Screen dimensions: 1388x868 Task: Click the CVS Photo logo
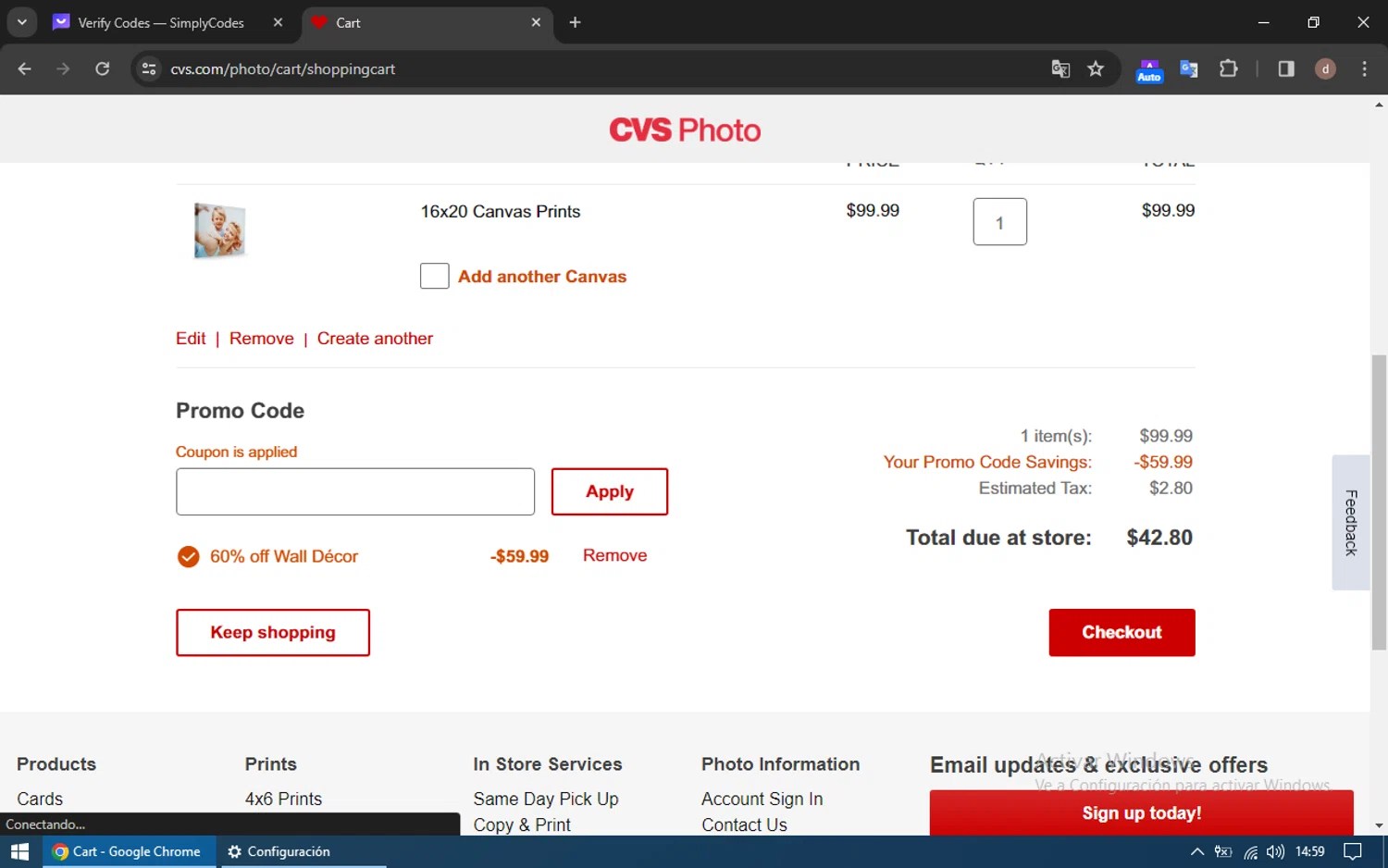(x=685, y=130)
